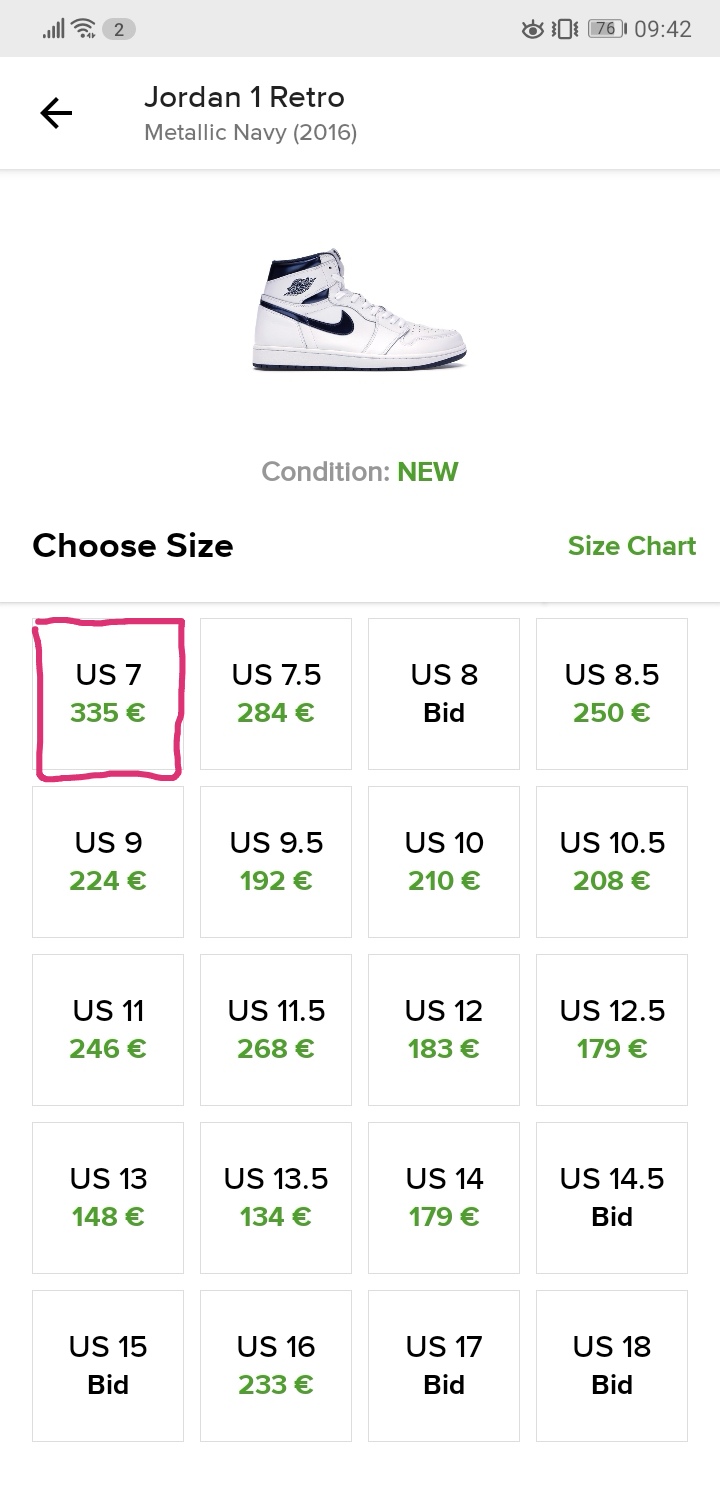Select size US 16 for 233 €
The image size is (720, 1496).
pyautogui.click(x=276, y=1366)
